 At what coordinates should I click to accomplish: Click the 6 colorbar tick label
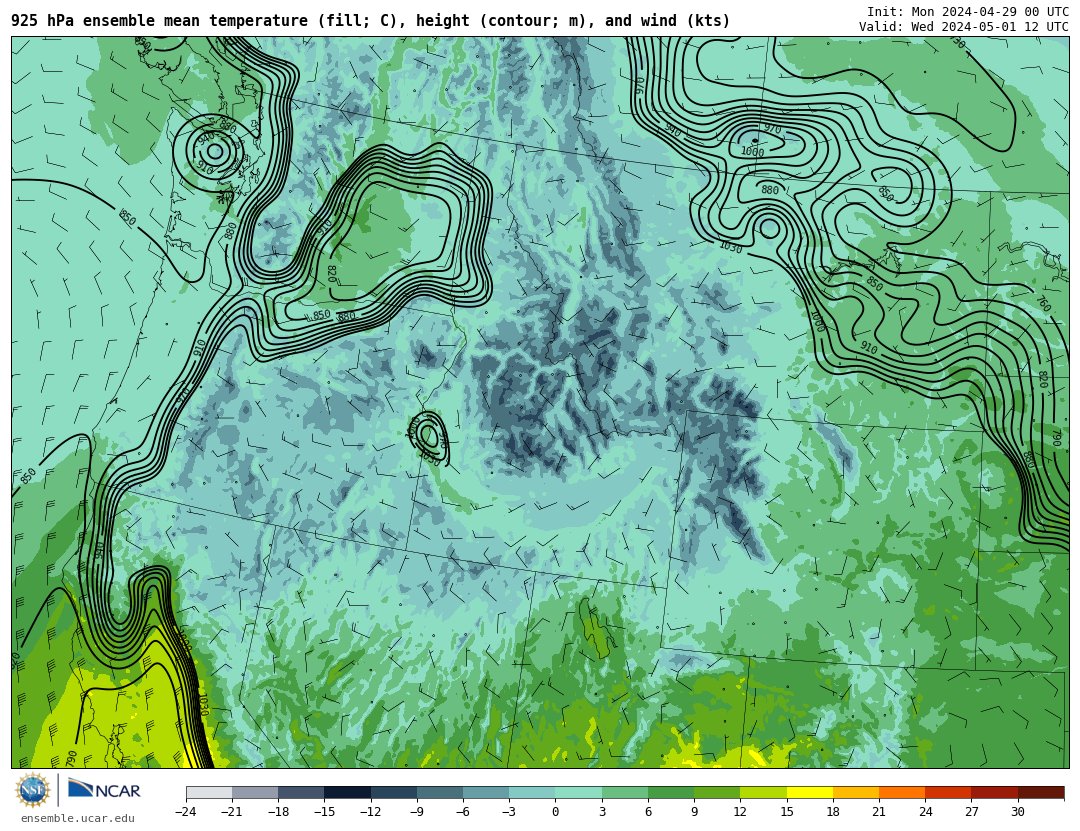(x=648, y=812)
